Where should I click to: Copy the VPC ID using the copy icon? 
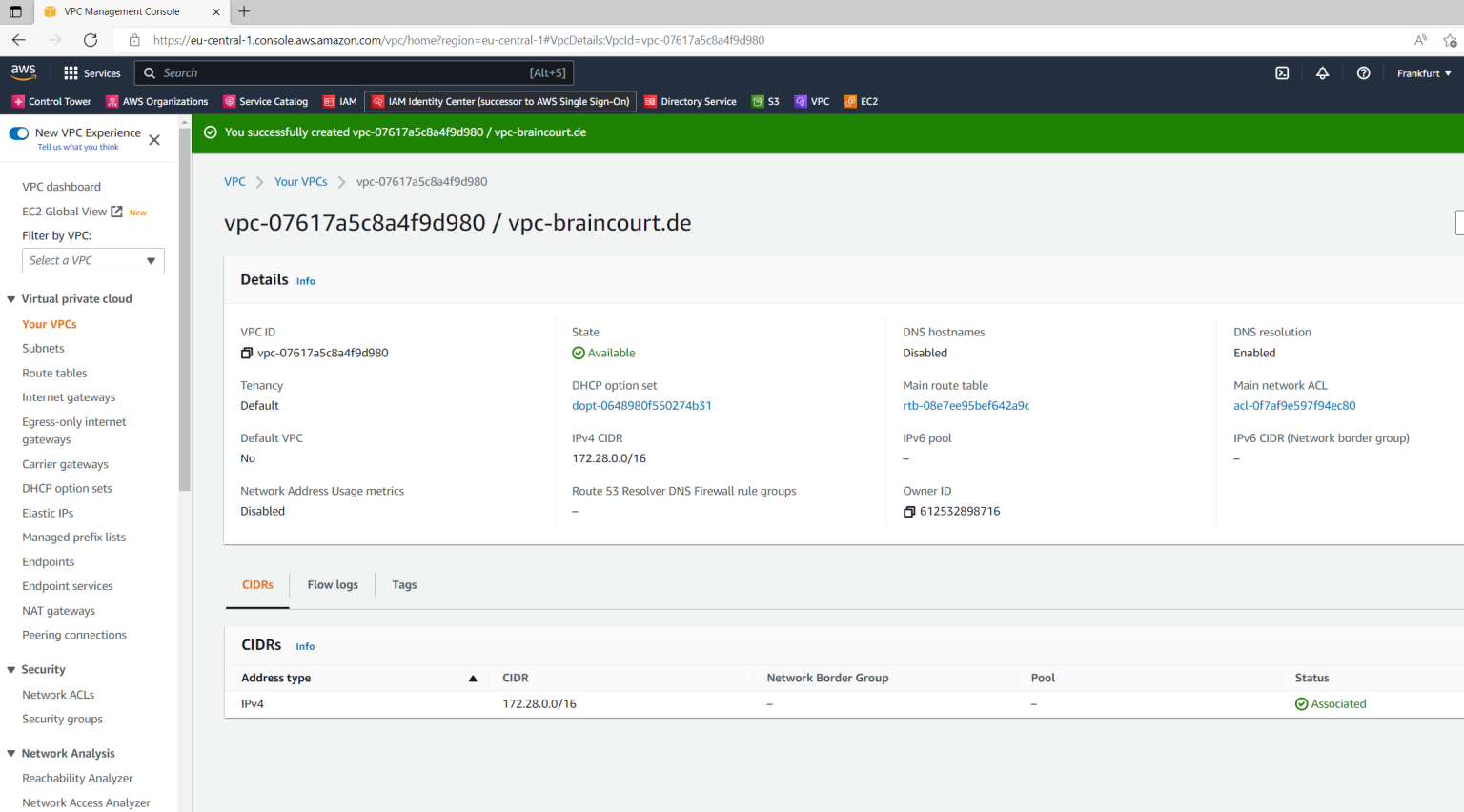coord(245,352)
